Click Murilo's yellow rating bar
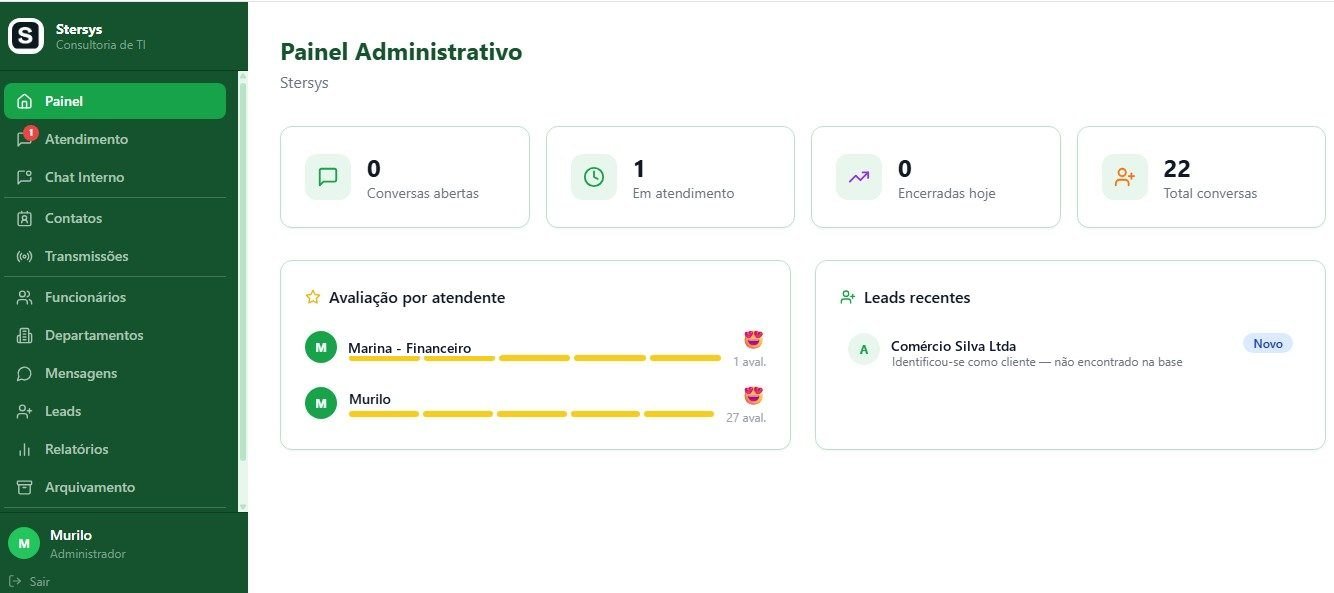This screenshot has height=593, width=1334. point(531,414)
